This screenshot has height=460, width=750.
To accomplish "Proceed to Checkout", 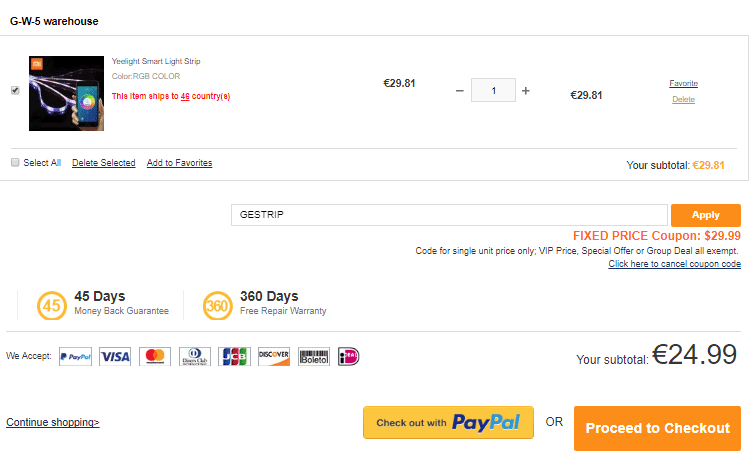I will [657, 428].
